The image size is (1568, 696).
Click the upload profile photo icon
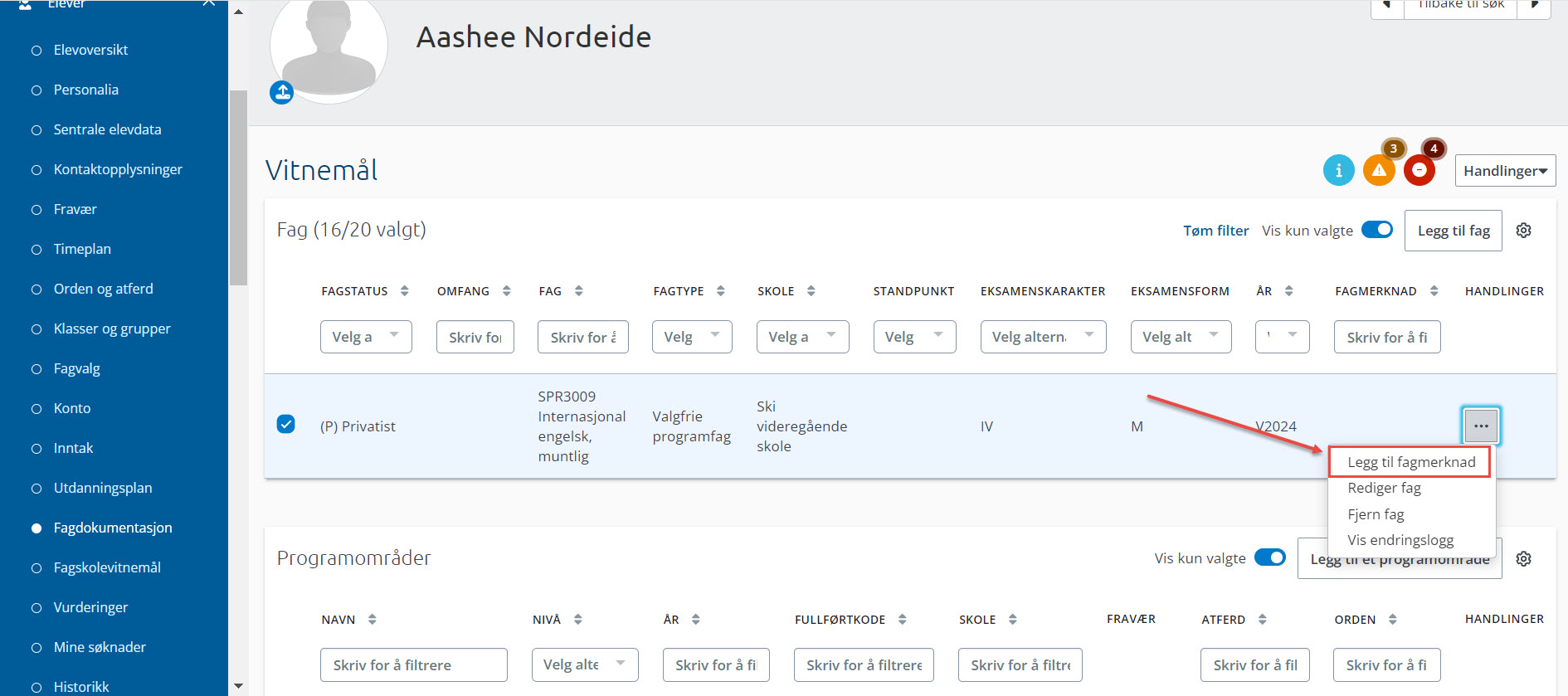pyautogui.click(x=282, y=91)
